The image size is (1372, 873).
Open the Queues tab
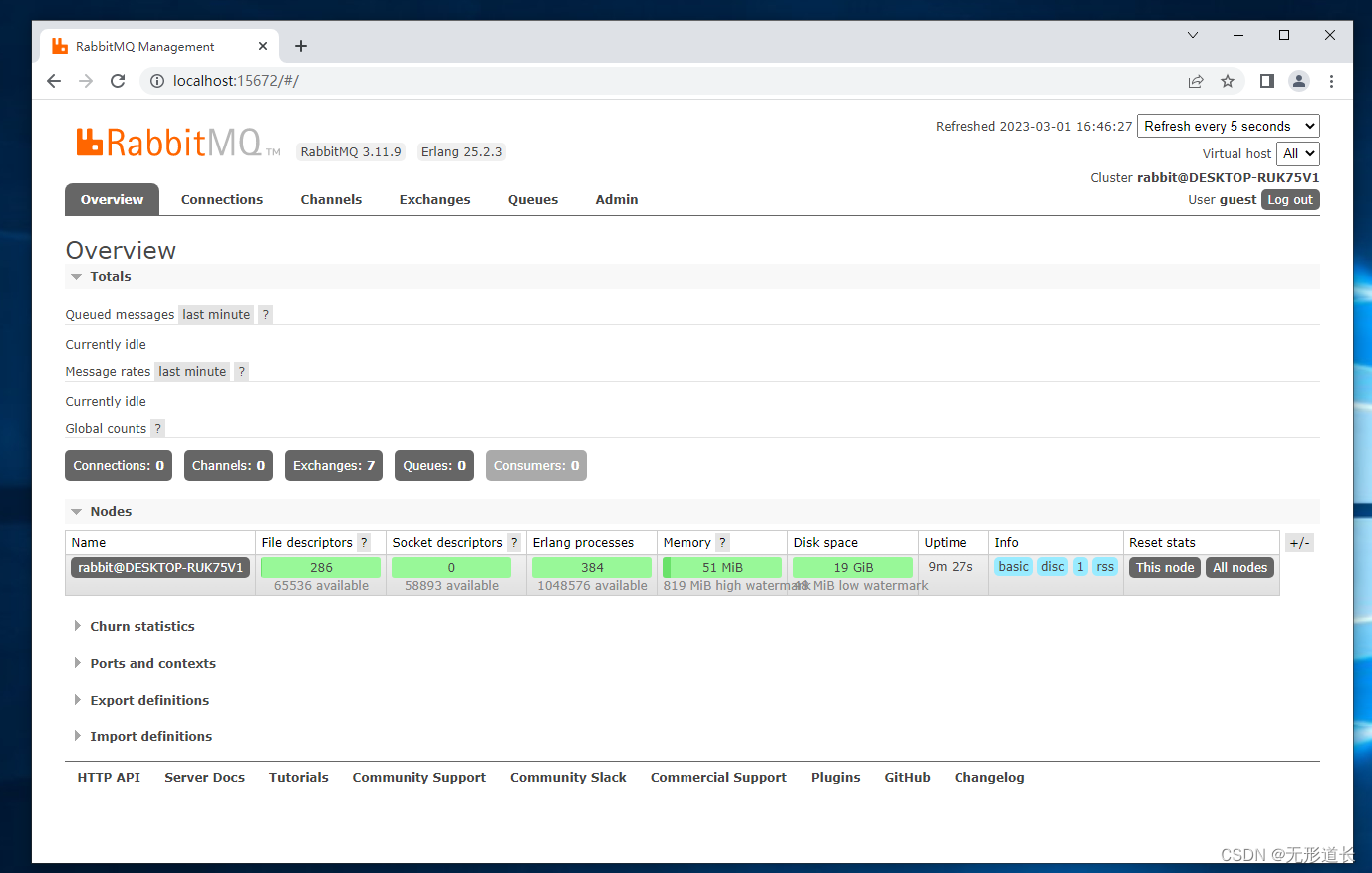533,199
